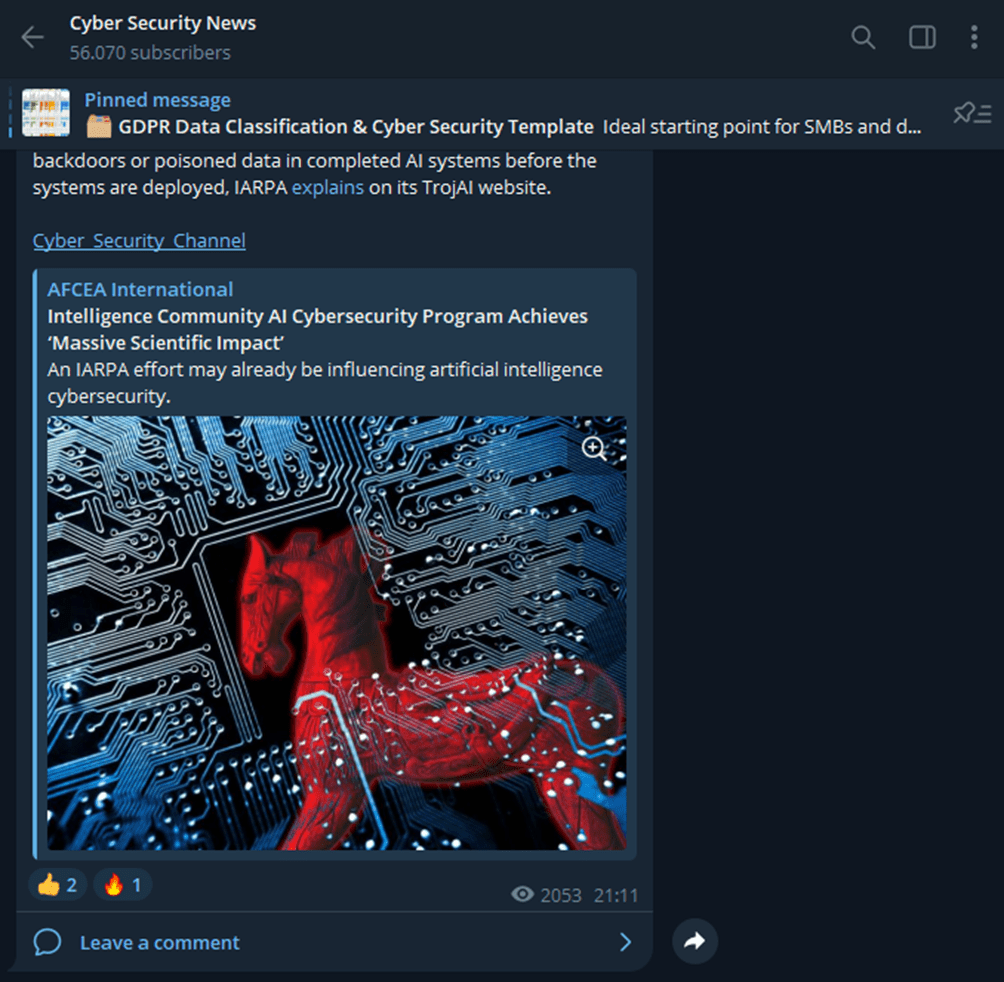This screenshot has width=1004, height=982.
Task: Open search in the channel
Action: (x=862, y=37)
